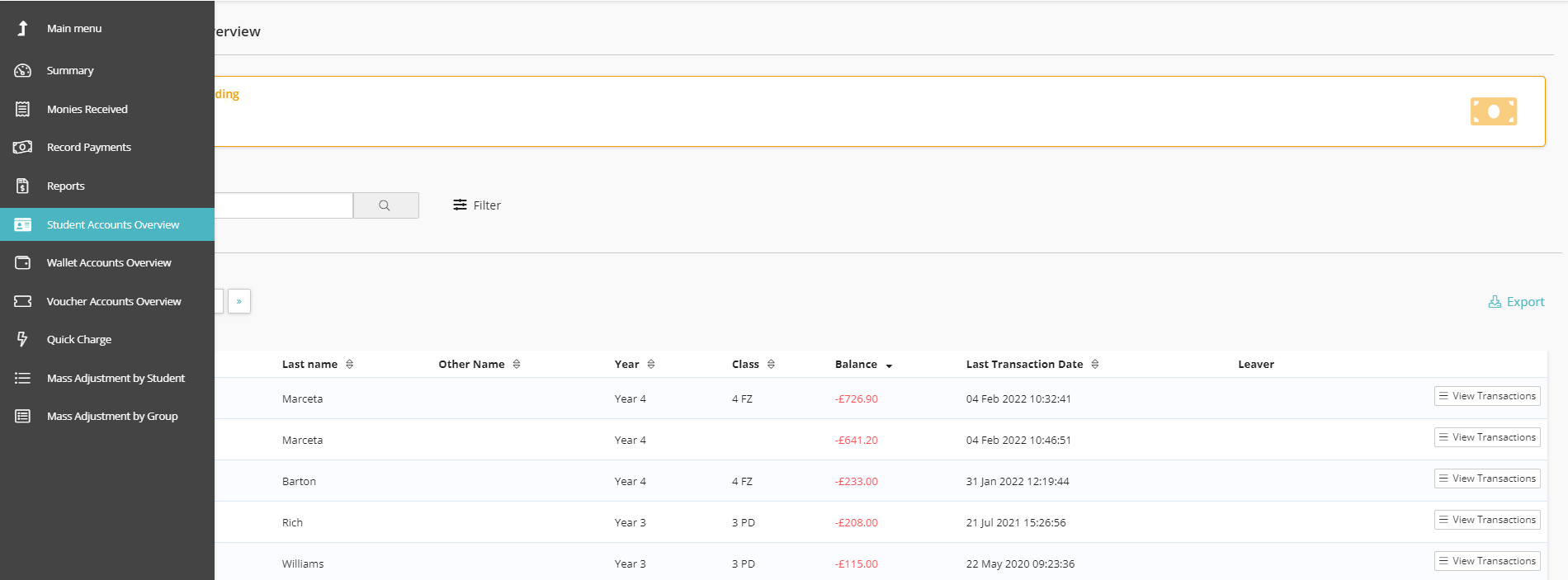
Task: Click the magnifier search button
Action: coord(385,205)
